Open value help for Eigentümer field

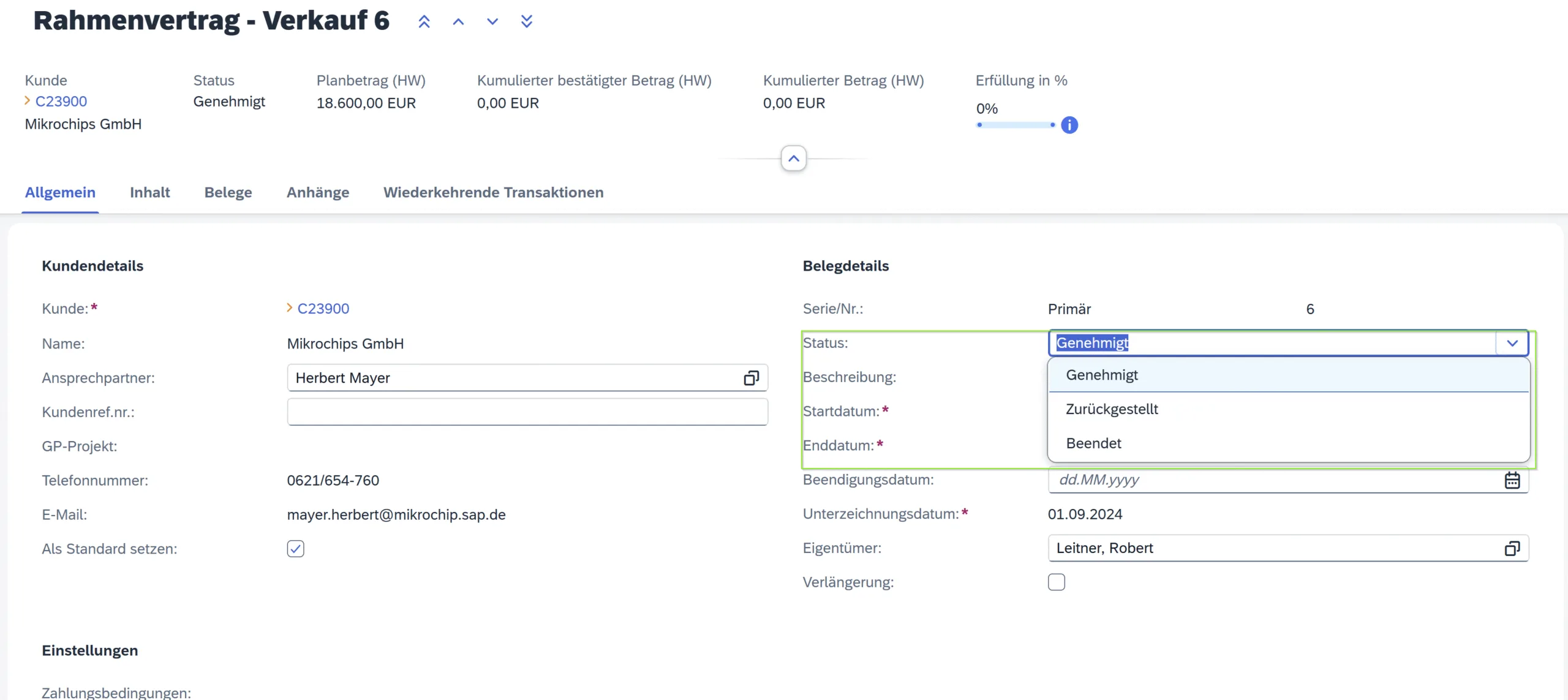(1512, 549)
